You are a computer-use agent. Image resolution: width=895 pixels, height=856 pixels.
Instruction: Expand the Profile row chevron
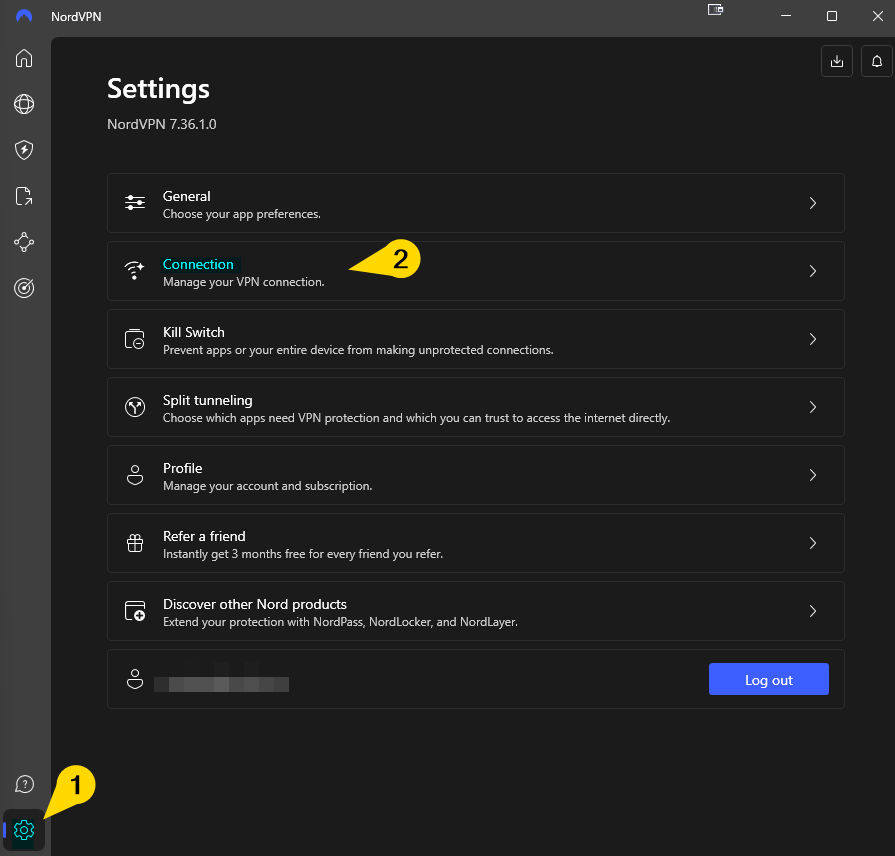coord(813,475)
